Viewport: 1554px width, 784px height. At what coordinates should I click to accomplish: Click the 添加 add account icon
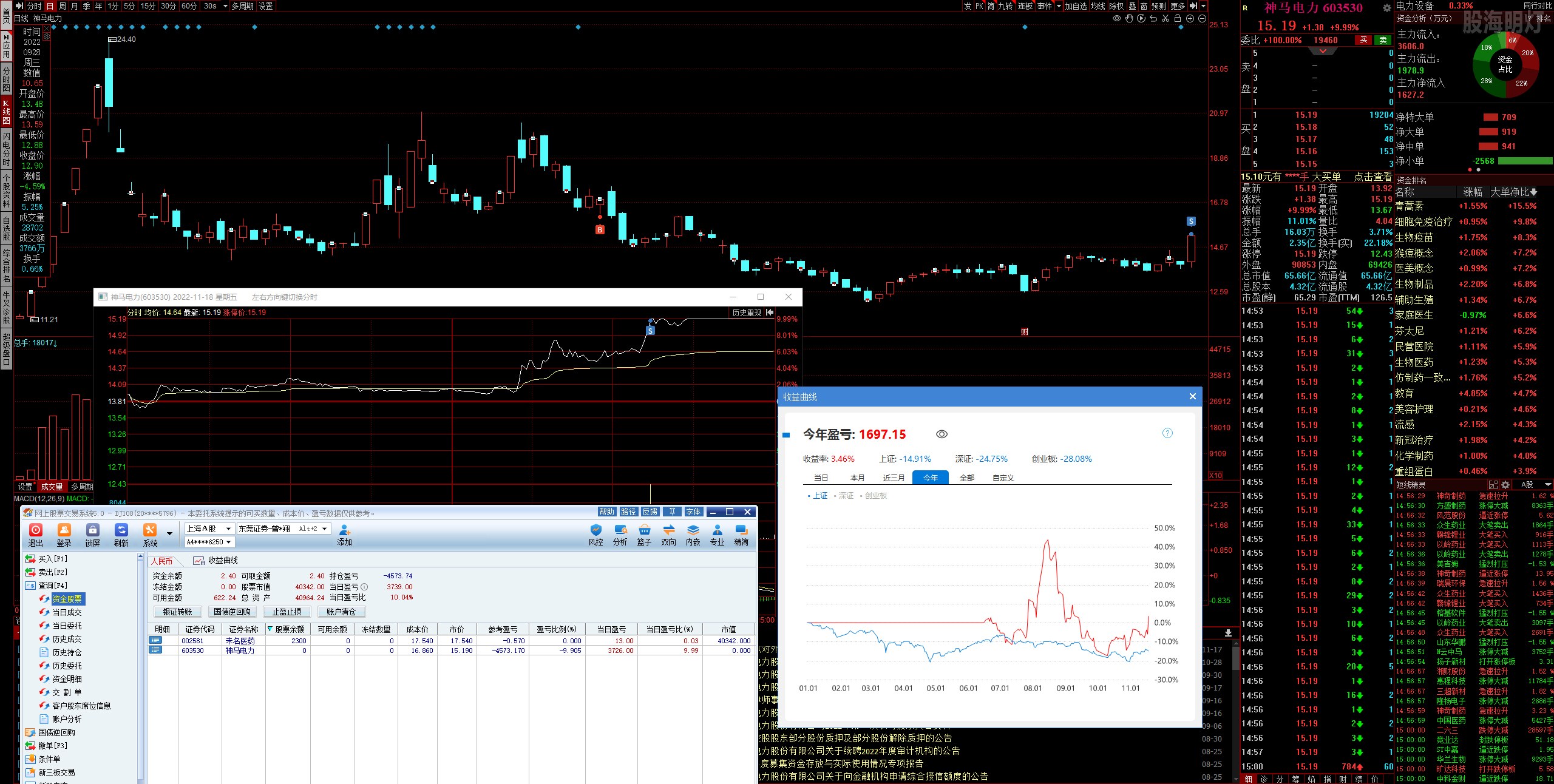coord(344,535)
